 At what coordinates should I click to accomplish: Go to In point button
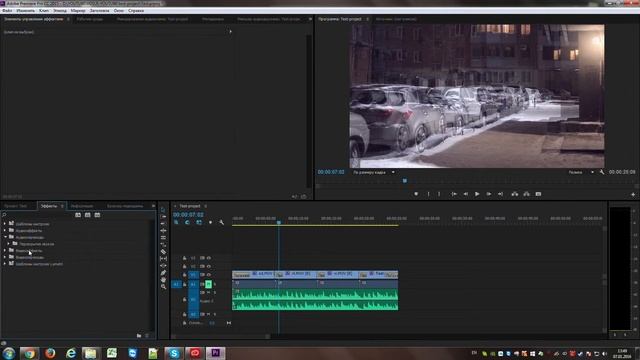coord(453,194)
